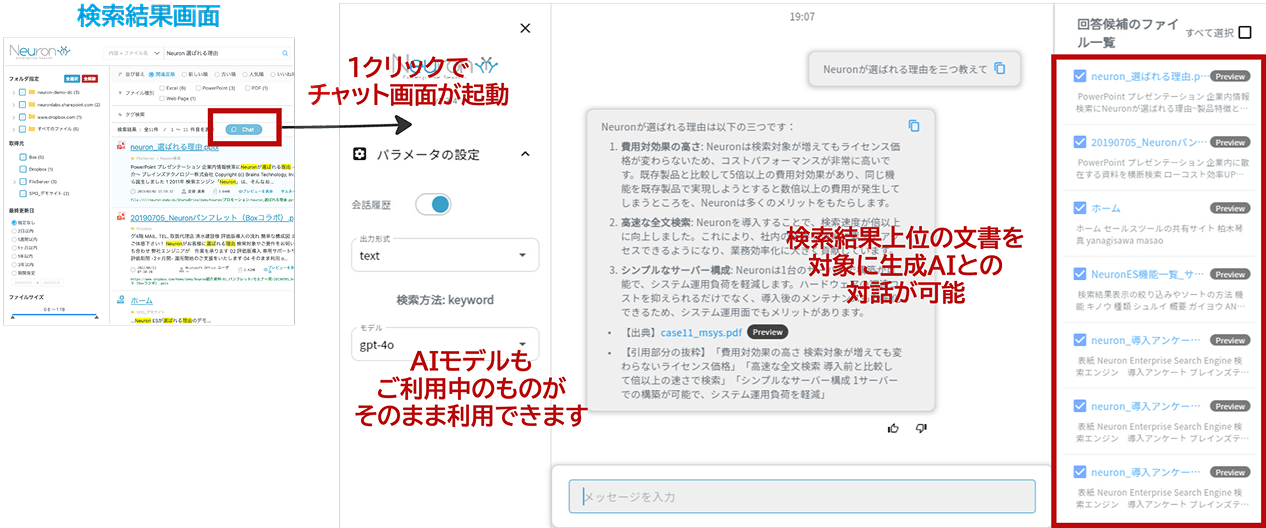
Task: Check the Excel (6) file type box
Action: [162, 88]
